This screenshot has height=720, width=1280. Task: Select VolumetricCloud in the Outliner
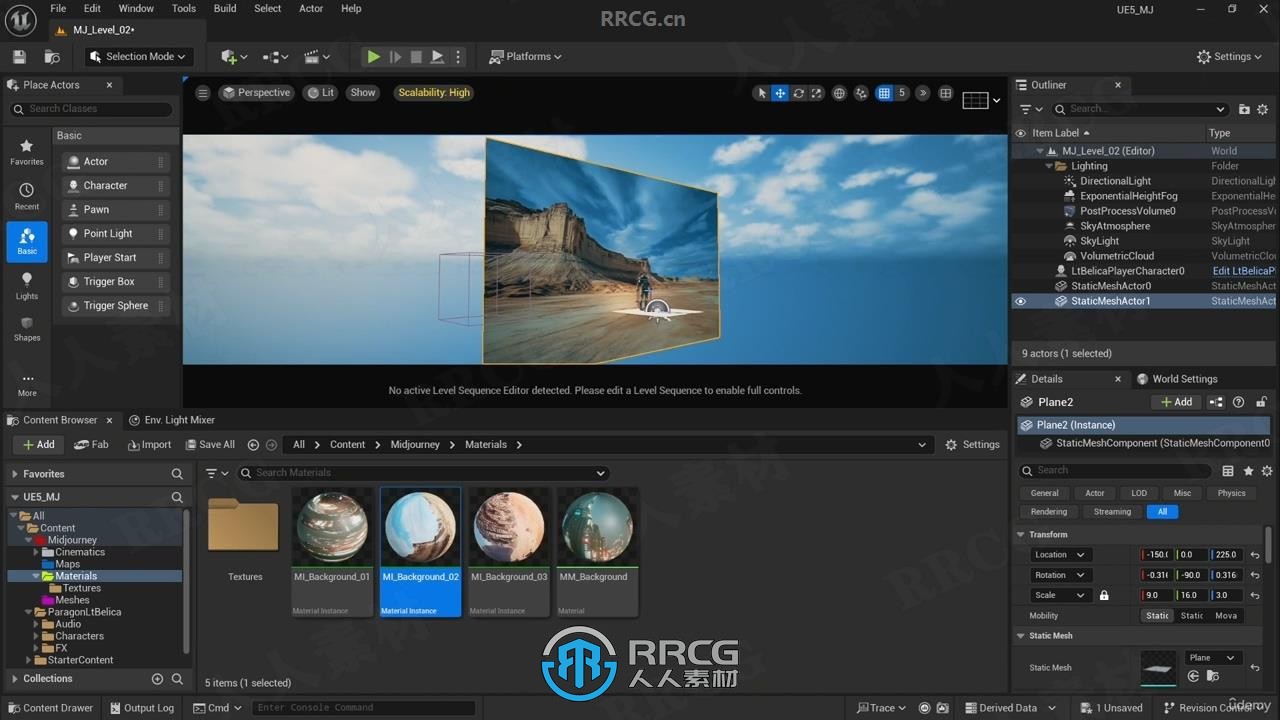click(x=1117, y=256)
